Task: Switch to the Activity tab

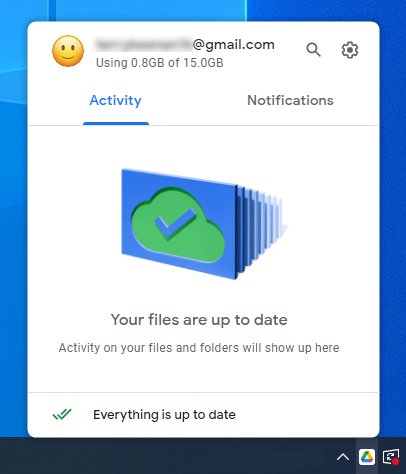Action: [x=116, y=100]
